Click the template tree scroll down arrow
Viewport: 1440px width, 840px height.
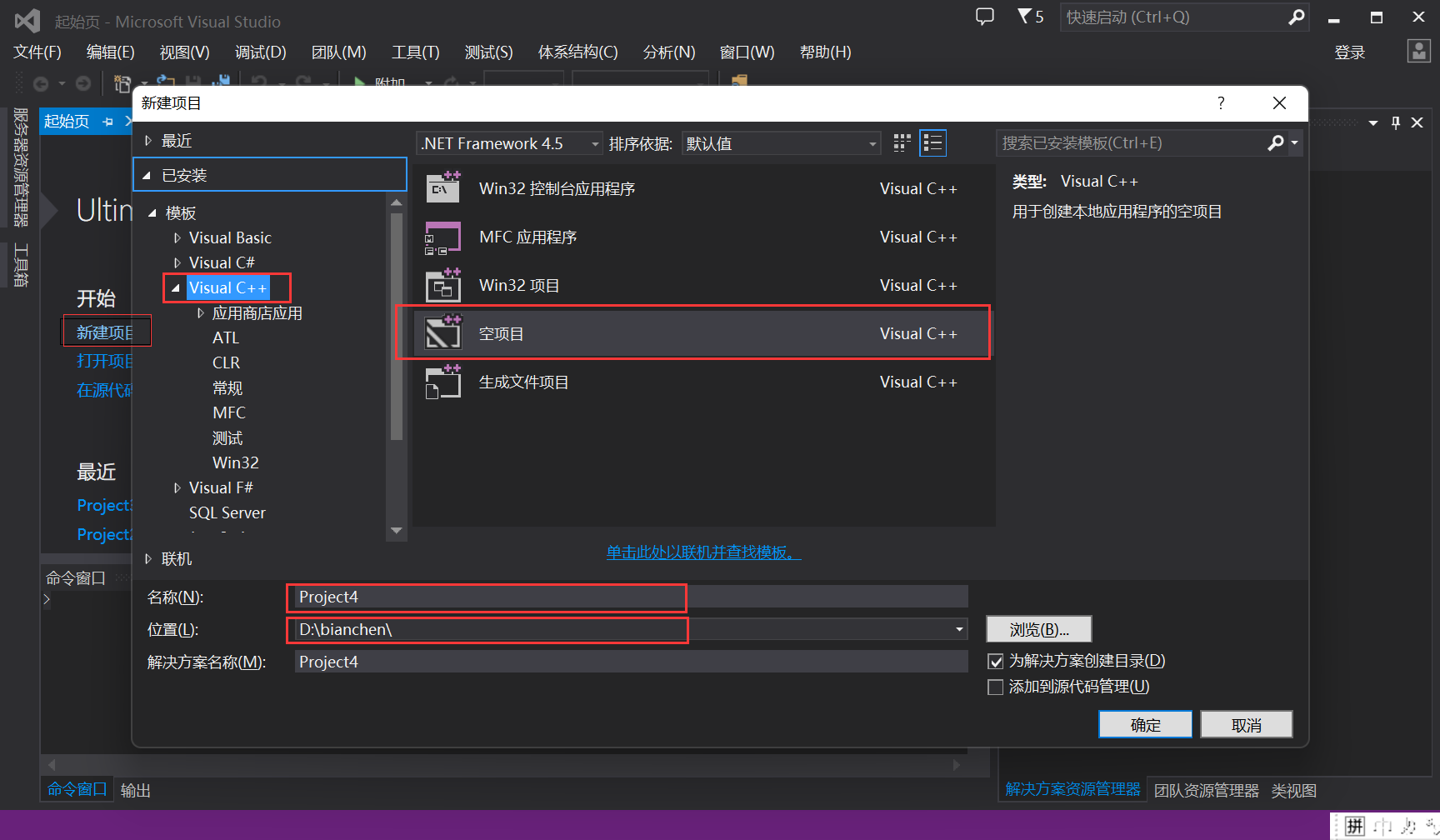(397, 531)
